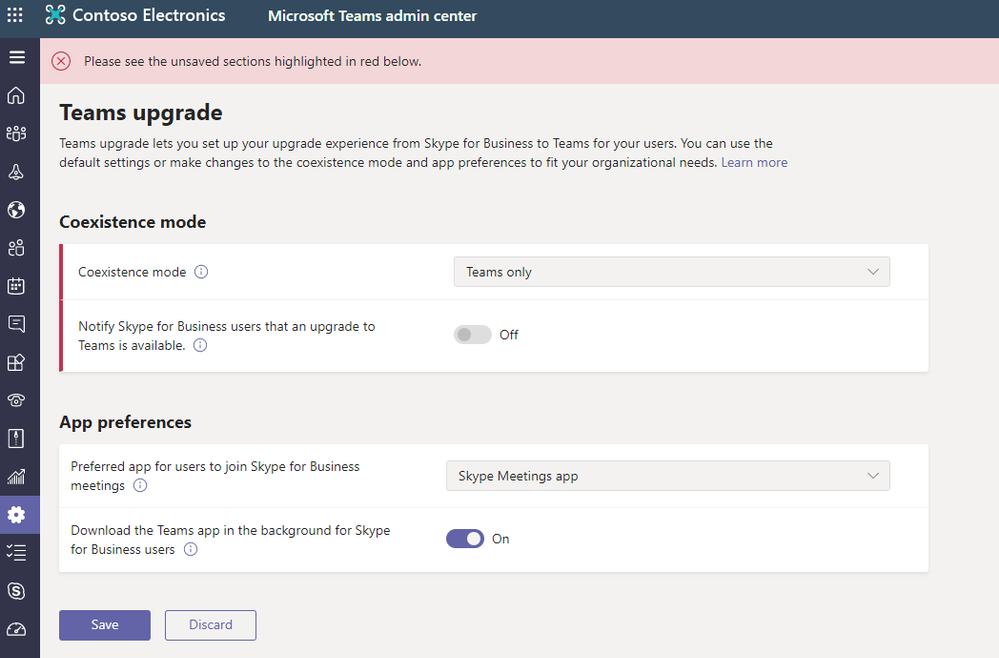
Task: Open the Planning checklist icon
Action: [17, 552]
